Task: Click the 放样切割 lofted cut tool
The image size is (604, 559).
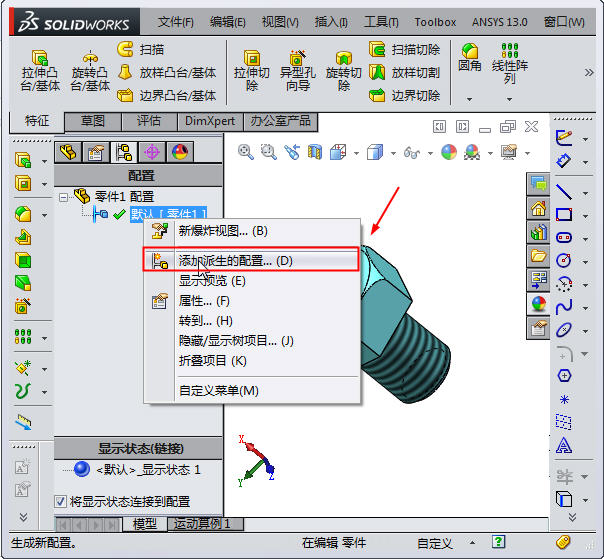Action: 405,72
